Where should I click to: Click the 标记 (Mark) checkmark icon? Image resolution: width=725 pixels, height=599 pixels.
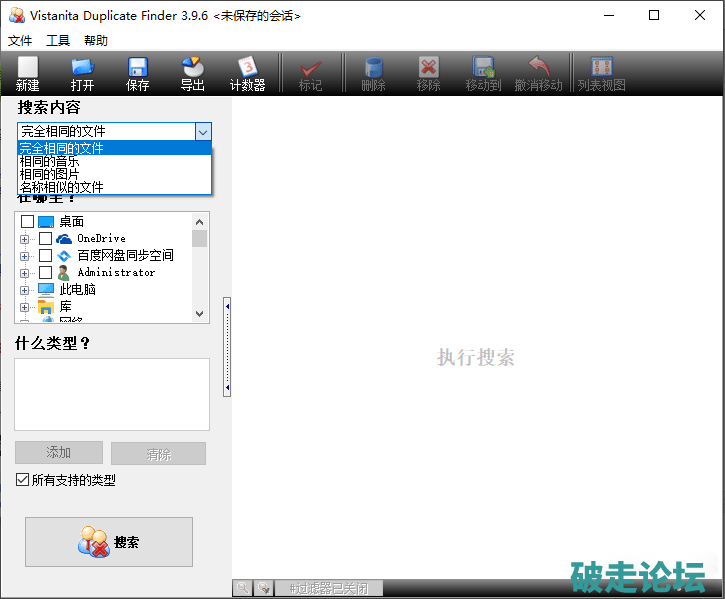point(310,69)
